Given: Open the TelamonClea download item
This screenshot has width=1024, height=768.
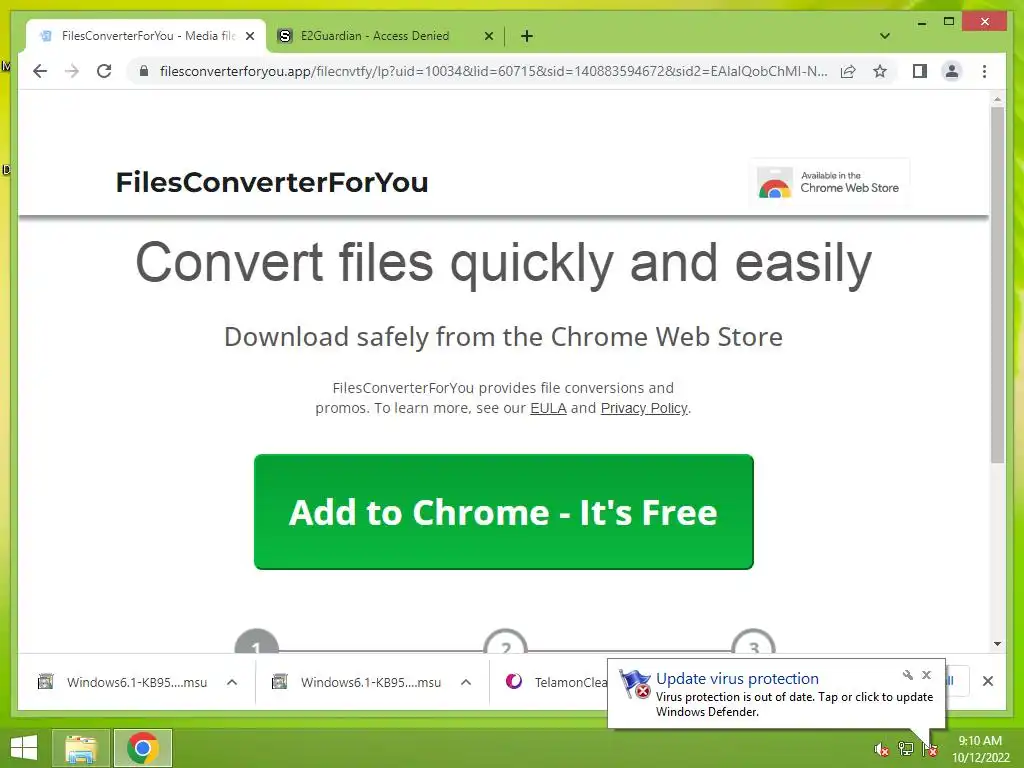Looking at the screenshot, I should pos(555,682).
